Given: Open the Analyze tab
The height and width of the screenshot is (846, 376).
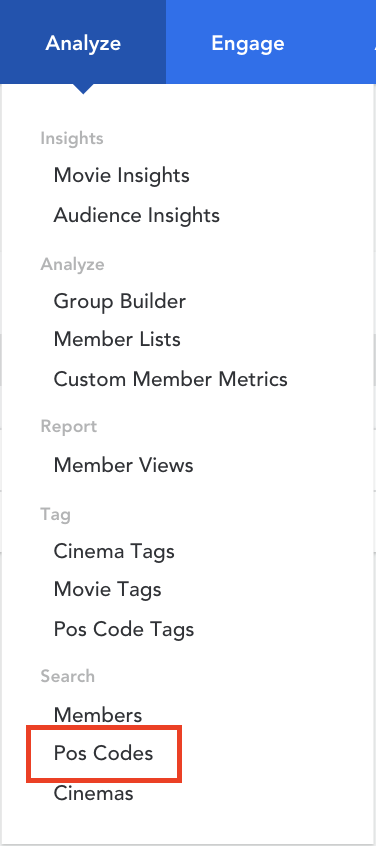Looking at the screenshot, I should [83, 42].
